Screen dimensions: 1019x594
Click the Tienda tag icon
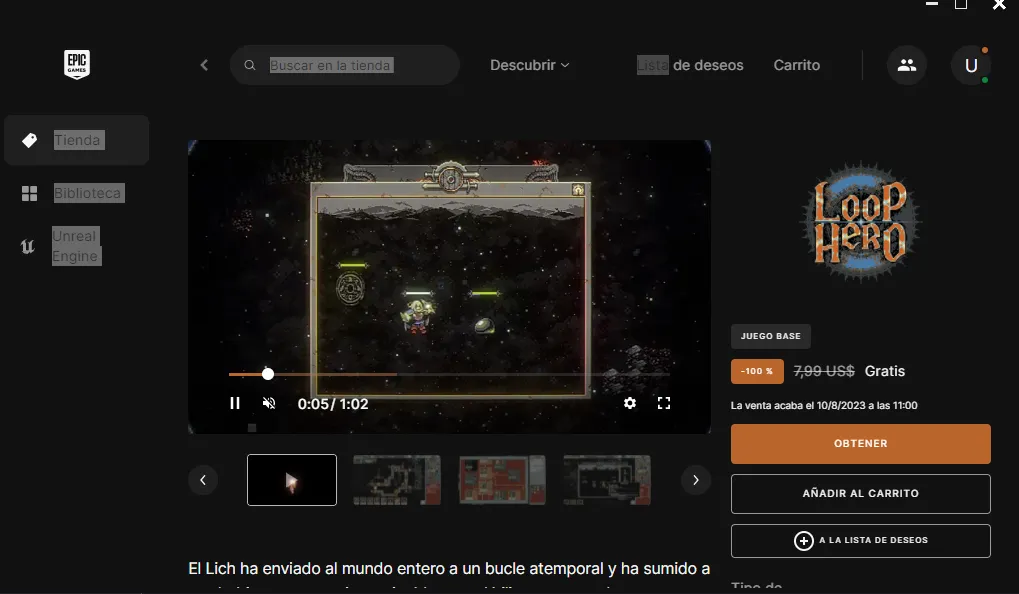point(29,140)
